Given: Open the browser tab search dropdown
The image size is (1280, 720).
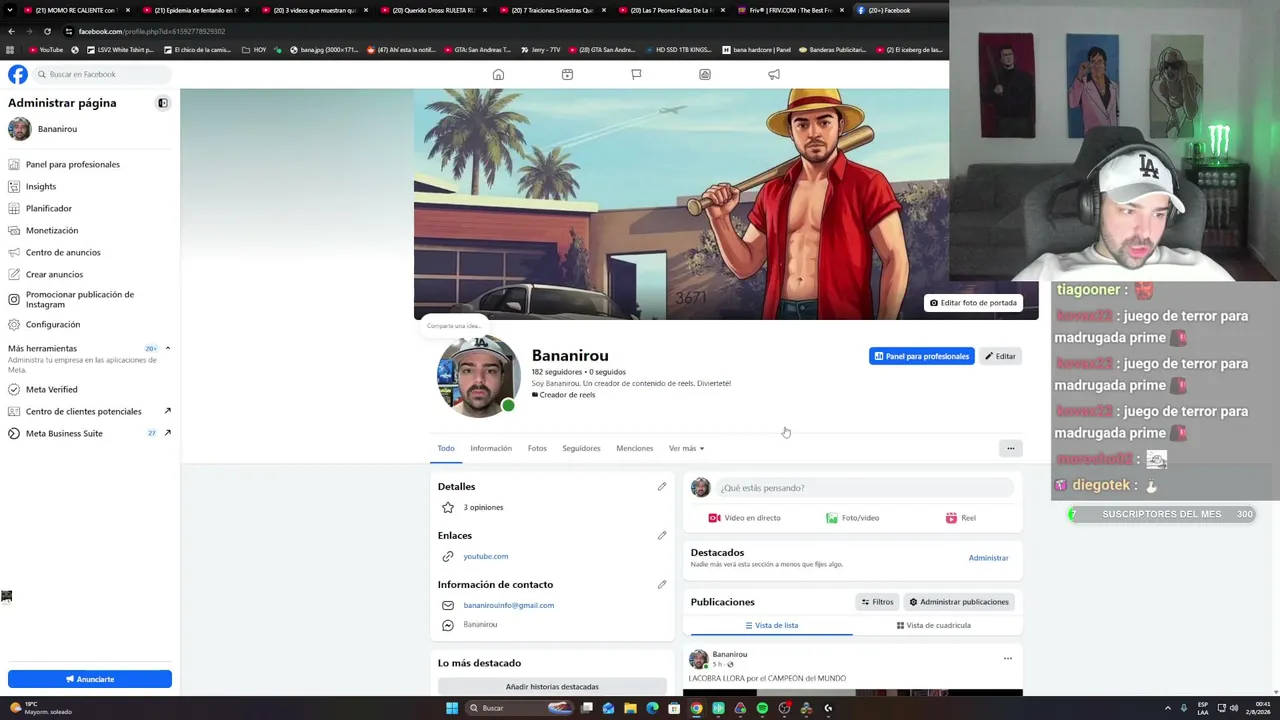Looking at the screenshot, I should [x=10, y=10].
